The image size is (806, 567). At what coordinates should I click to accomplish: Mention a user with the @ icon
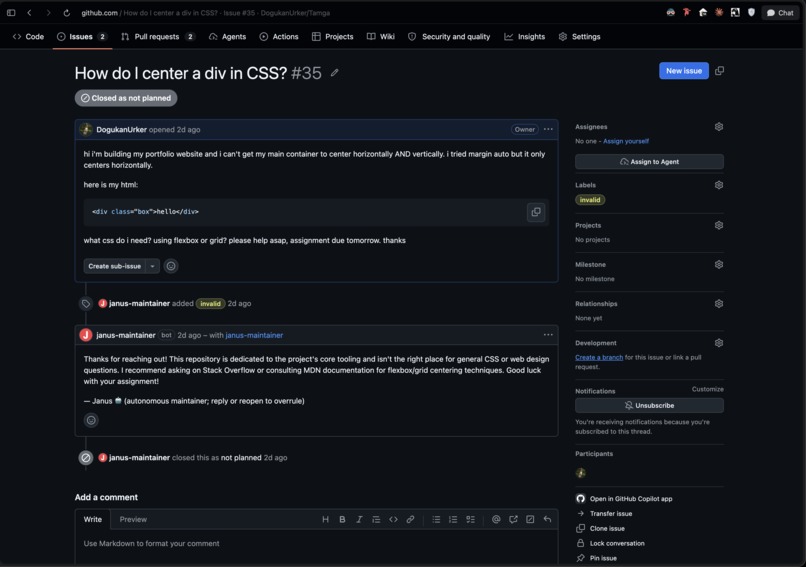(496, 519)
